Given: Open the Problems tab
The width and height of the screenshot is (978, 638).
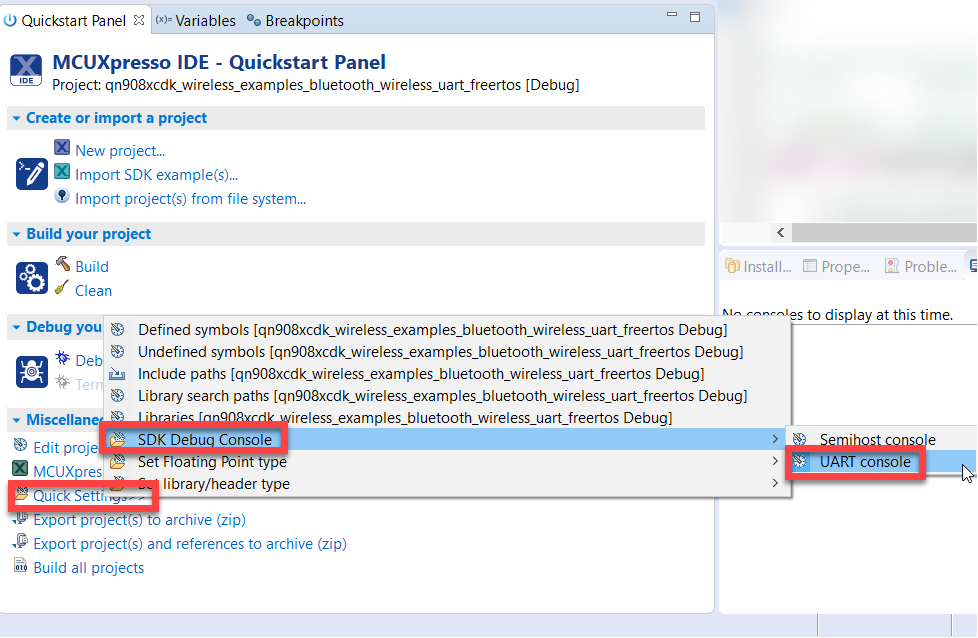Looking at the screenshot, I should 921,266.
